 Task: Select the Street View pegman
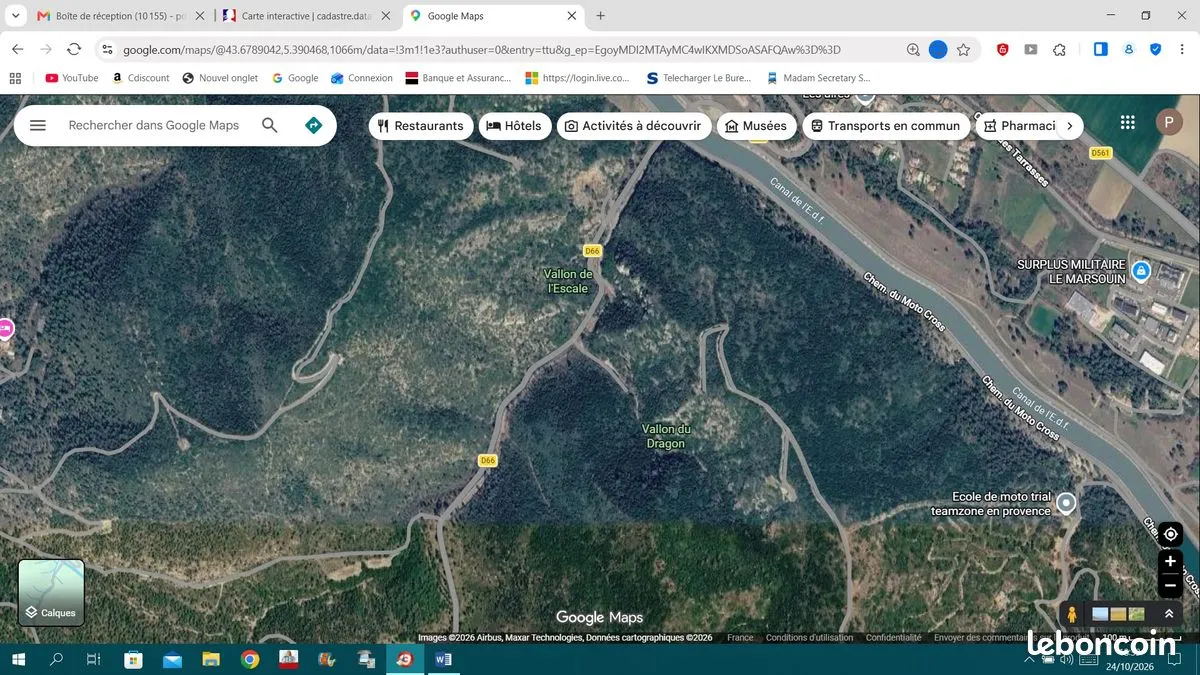pyautogui.click(x=1072, y=614)
